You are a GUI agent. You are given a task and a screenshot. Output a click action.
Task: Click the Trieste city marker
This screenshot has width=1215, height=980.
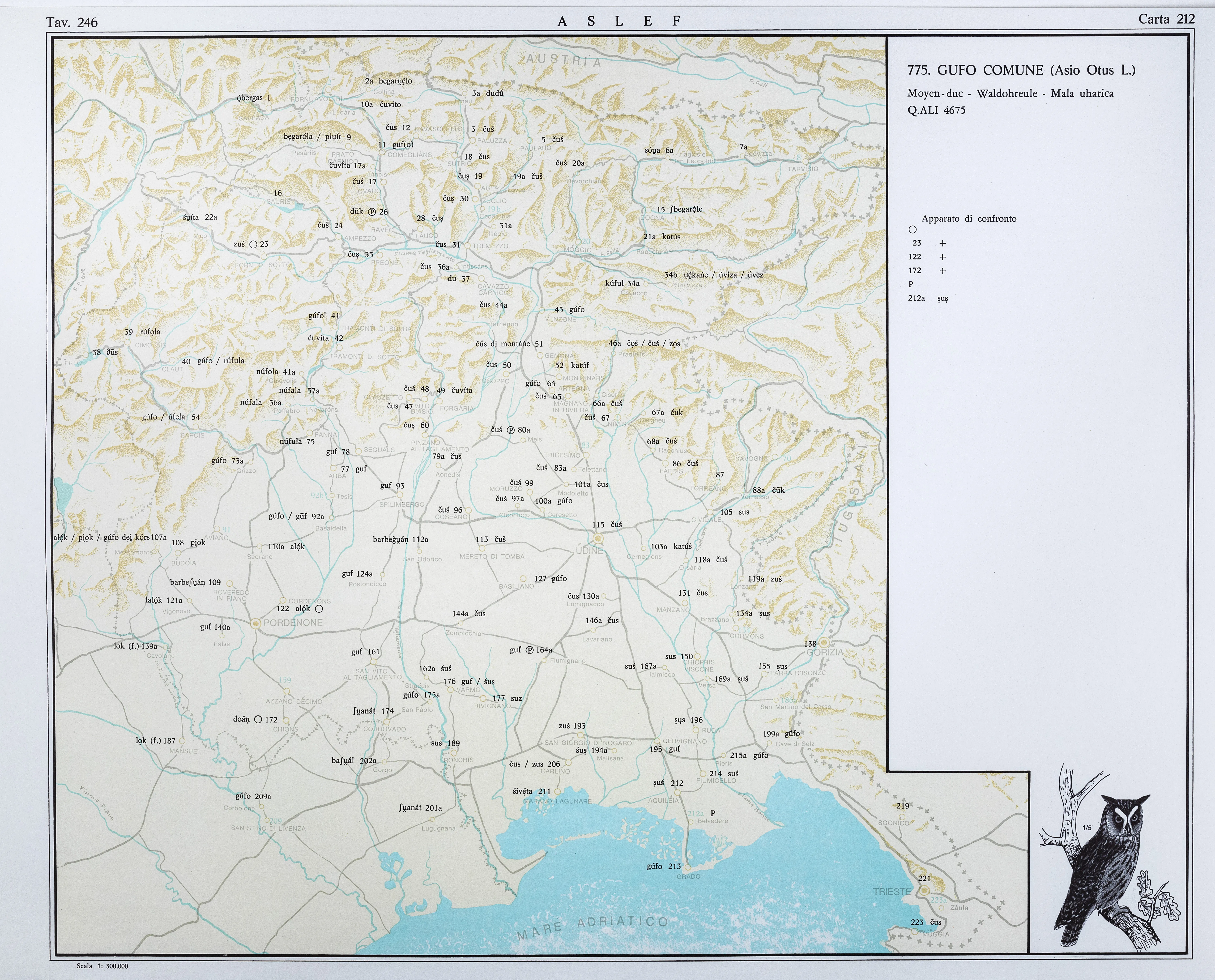[924, 890]
